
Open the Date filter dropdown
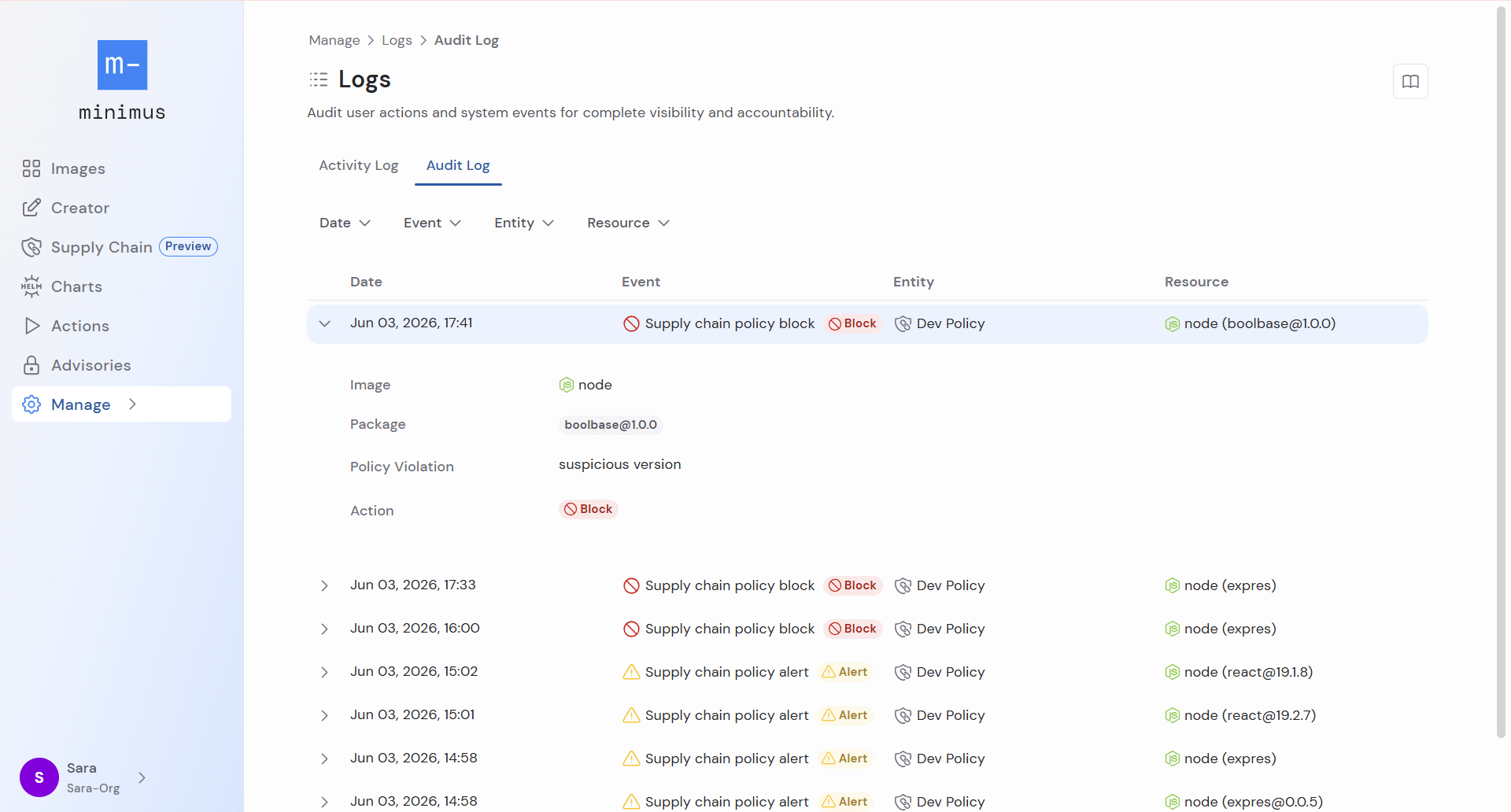tap(345, 223)
